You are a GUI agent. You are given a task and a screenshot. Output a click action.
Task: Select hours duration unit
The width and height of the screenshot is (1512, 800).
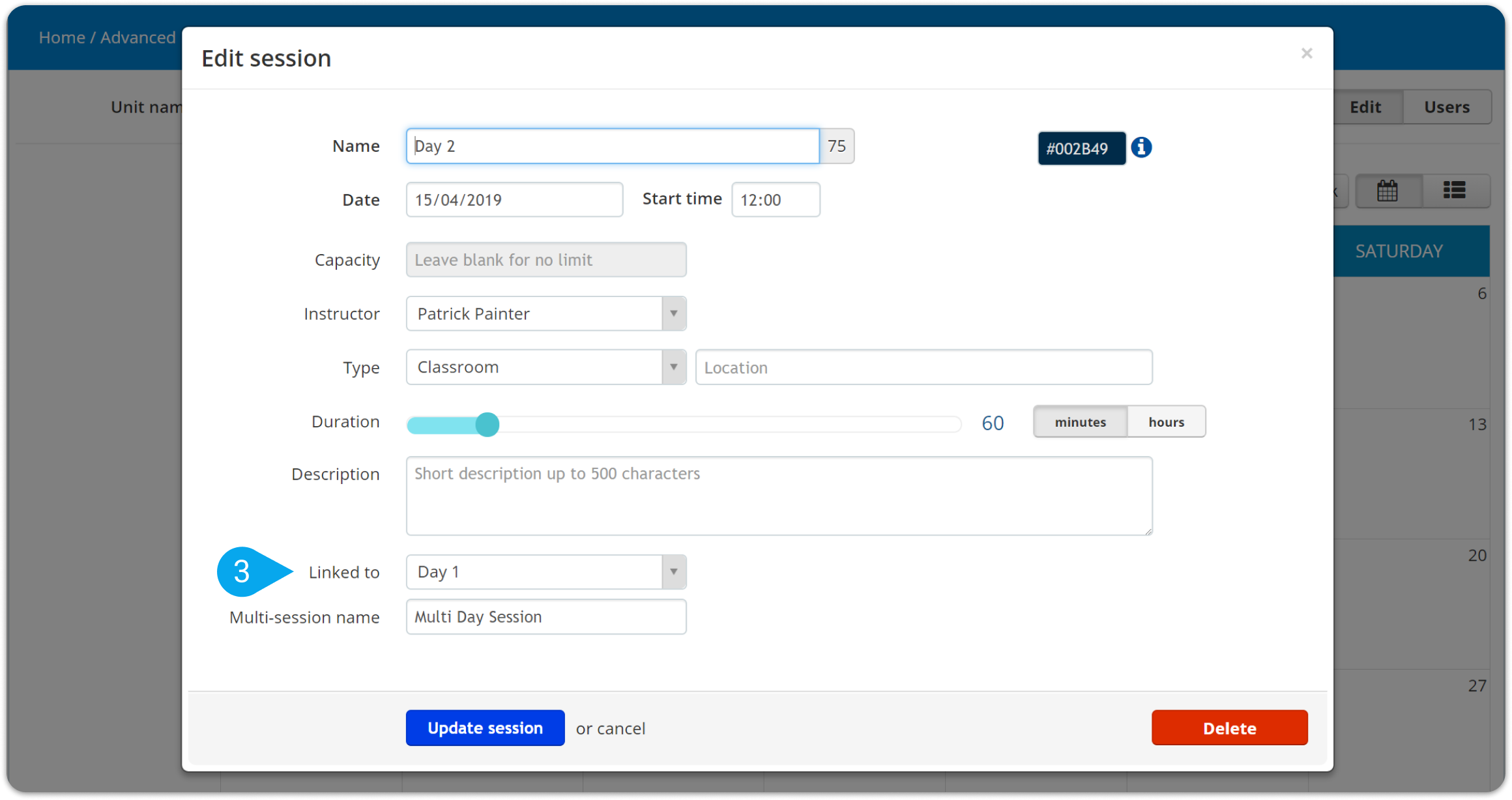[x=1166, y=421]
